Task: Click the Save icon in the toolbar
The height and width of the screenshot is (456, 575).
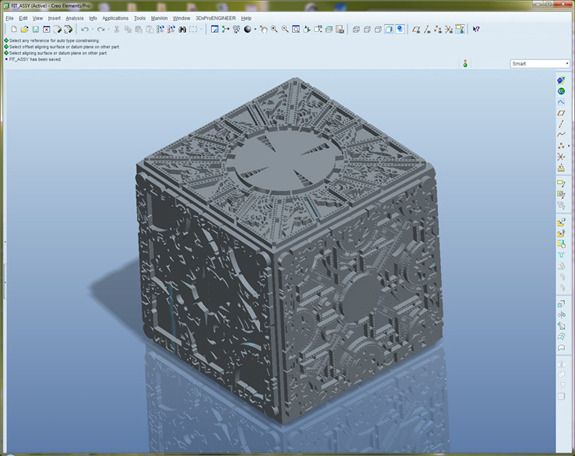Action: [36, 29]
